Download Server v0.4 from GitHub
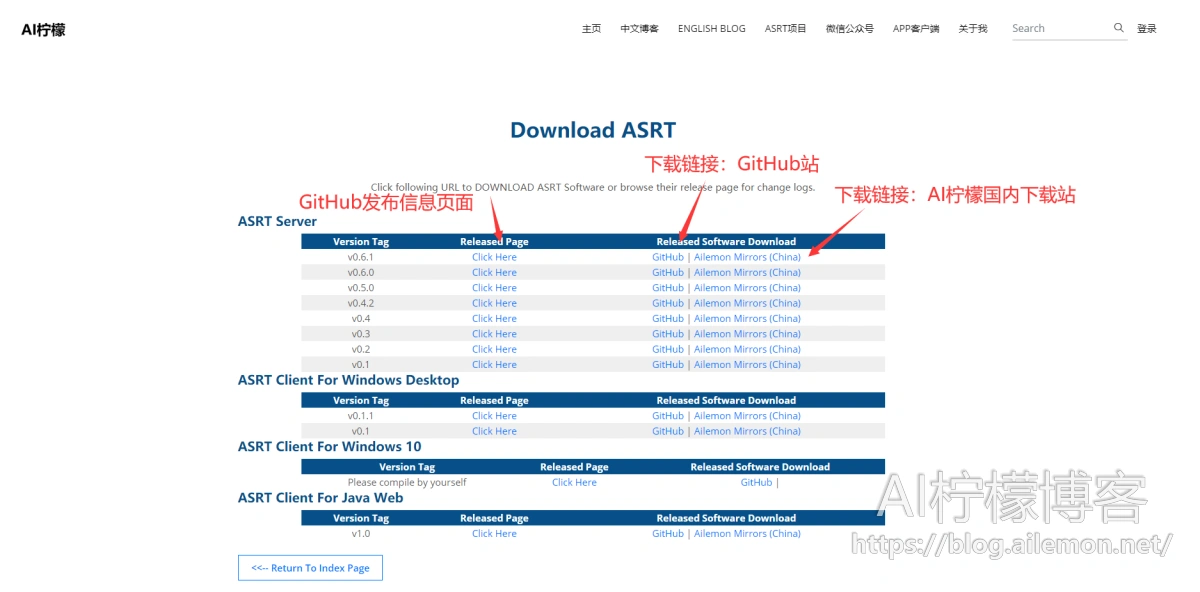This screenshot has width=1200, height=592. pos(668,319)
